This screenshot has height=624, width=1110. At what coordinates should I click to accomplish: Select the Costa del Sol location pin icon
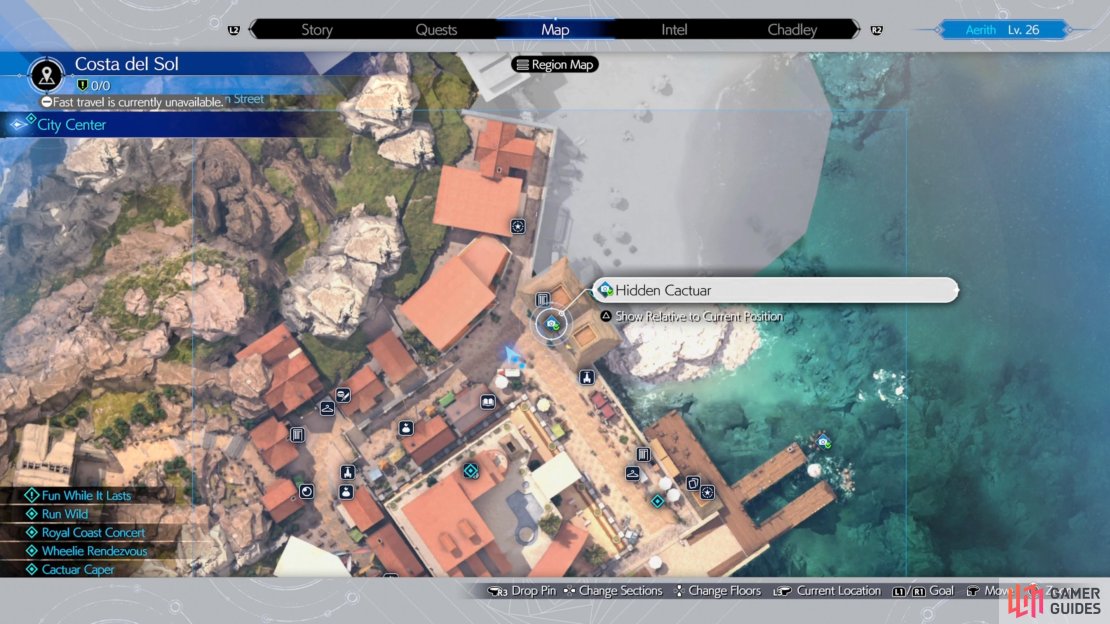[47, 75]
